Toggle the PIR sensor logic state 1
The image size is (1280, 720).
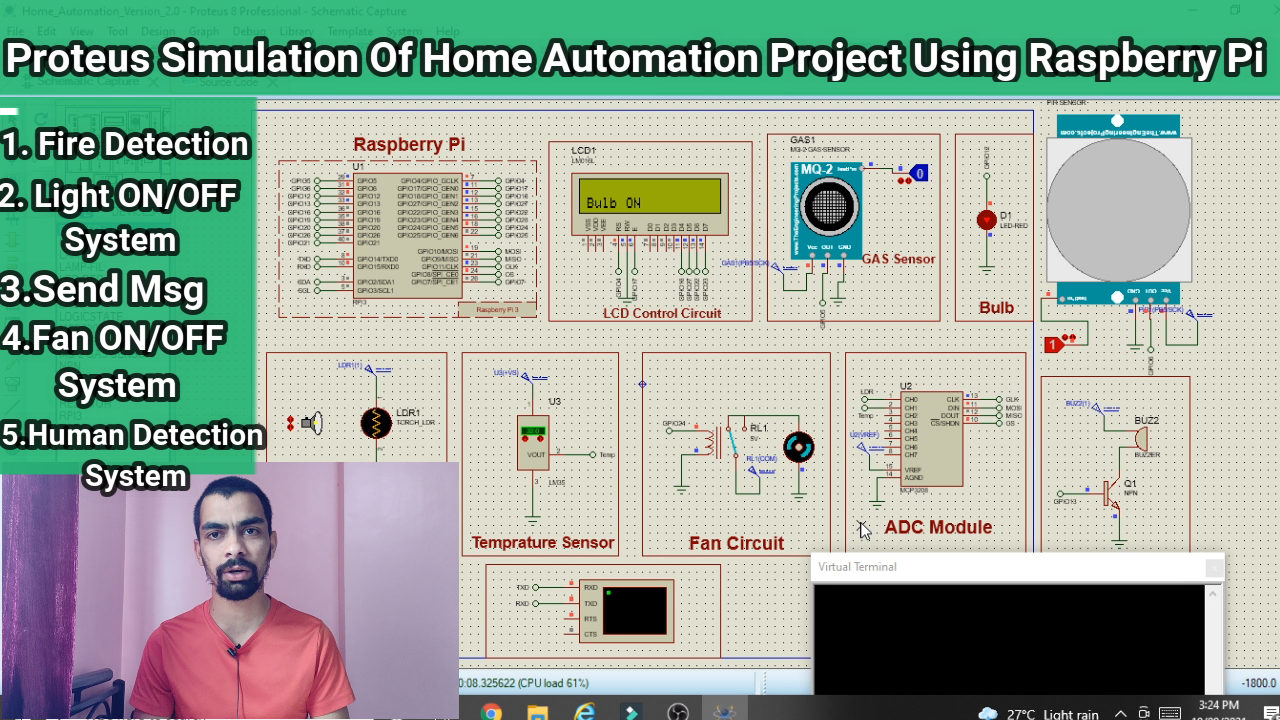click(x=1053, y=345)
